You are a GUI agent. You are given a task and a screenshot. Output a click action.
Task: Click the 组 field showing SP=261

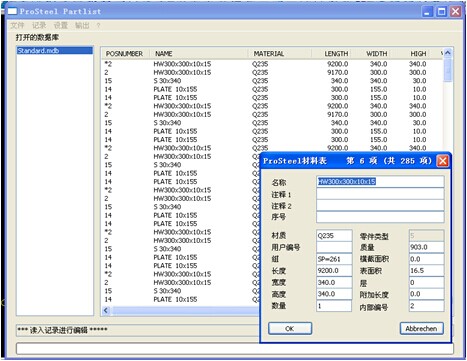point(334,259)
